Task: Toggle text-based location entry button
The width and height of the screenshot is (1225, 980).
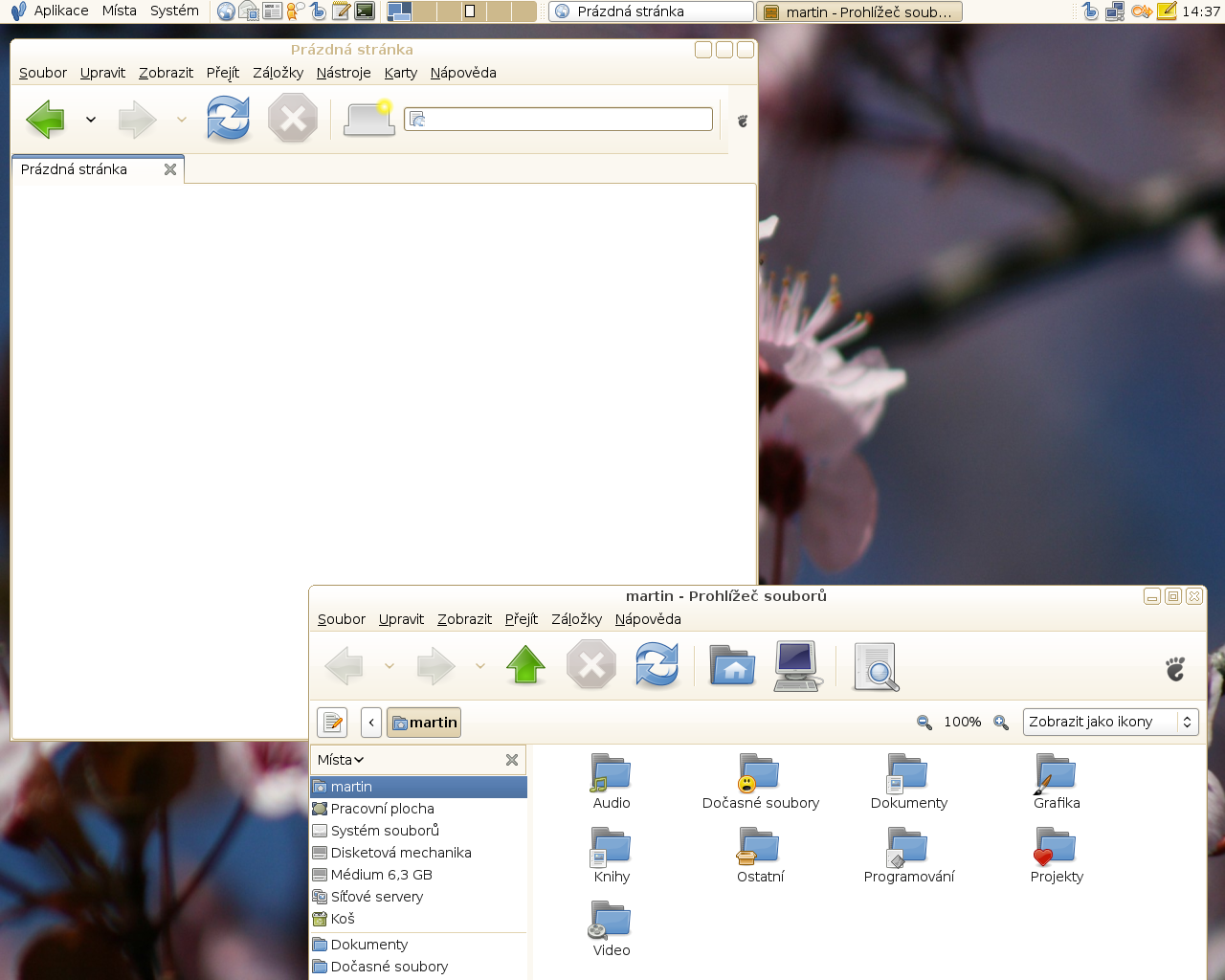Action: tap(332, 723)
